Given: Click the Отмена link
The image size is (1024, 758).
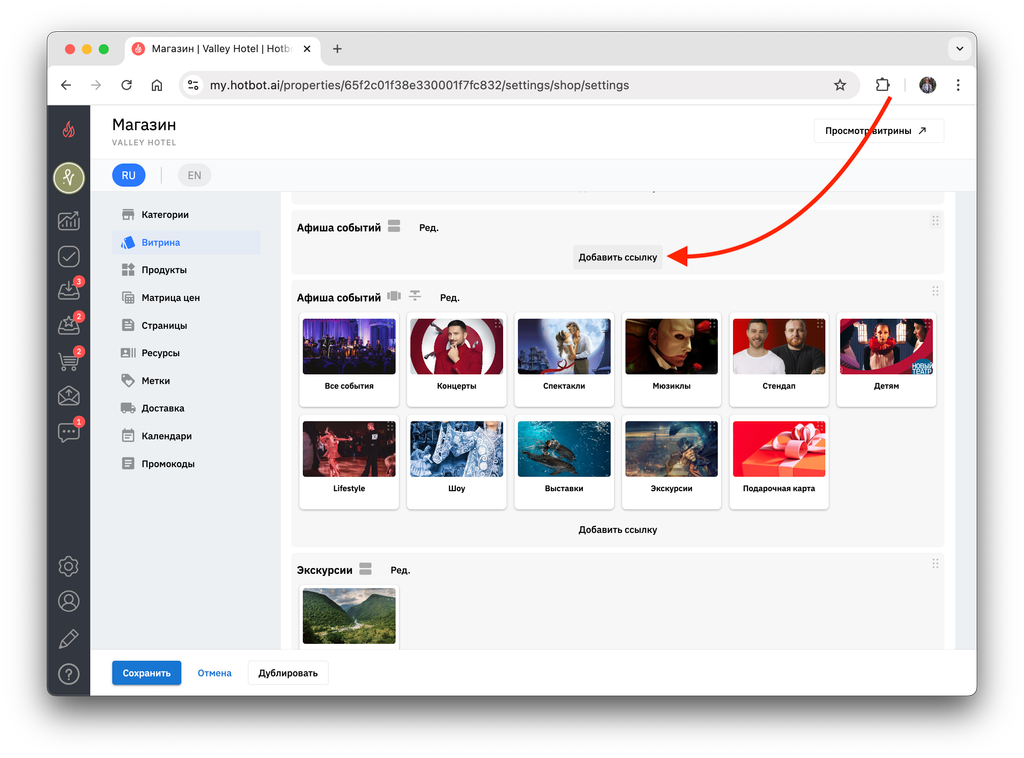Looking at the screenshot, I should [x=214, y=673].
